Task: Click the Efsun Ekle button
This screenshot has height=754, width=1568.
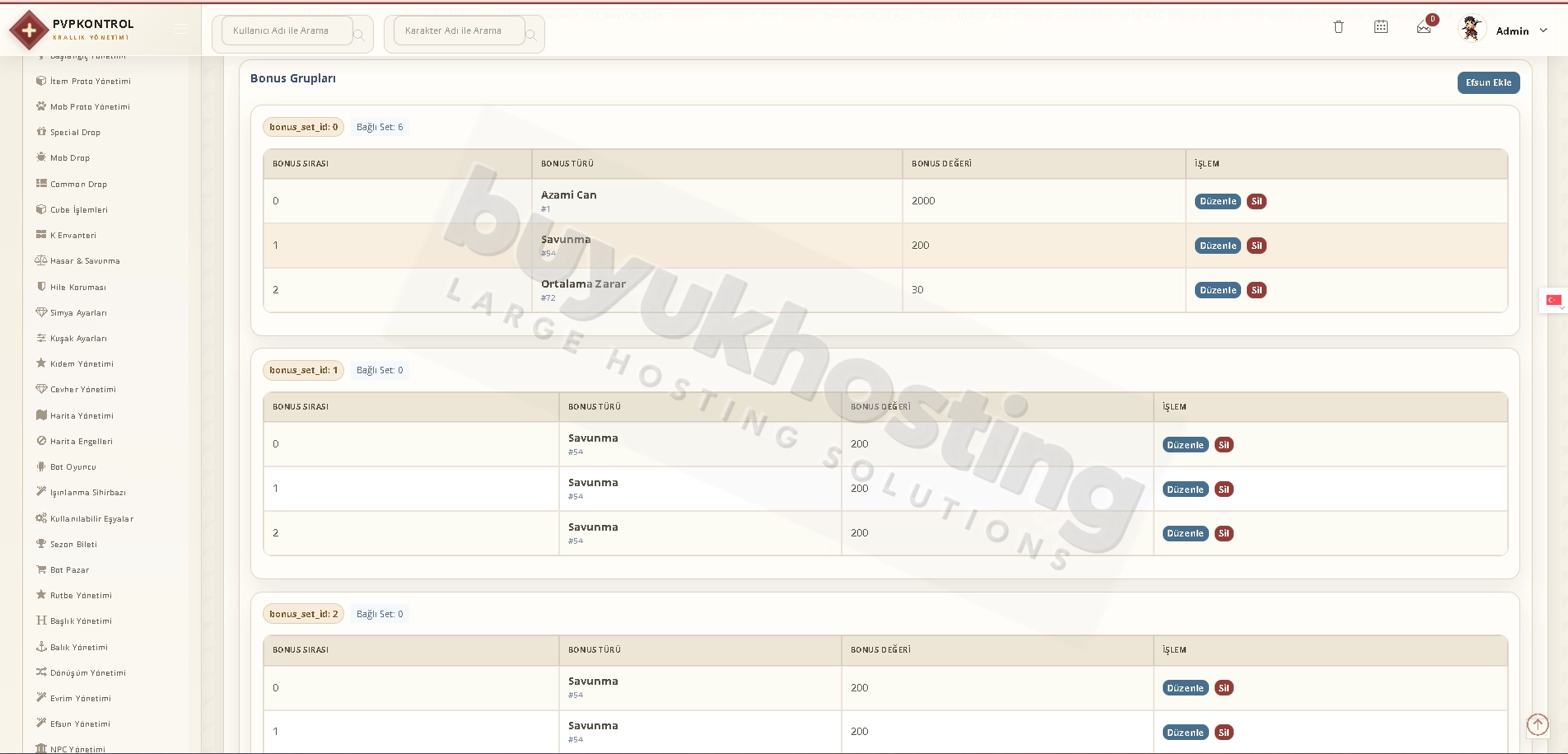Action: click(x=1488, y=82)
